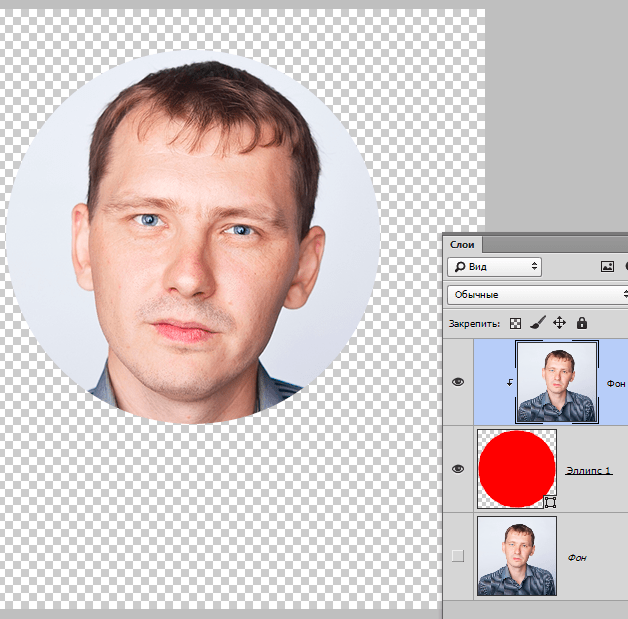
Task: Click the red Эллипс 1 layer thumbnail
Action: [516, 468]
